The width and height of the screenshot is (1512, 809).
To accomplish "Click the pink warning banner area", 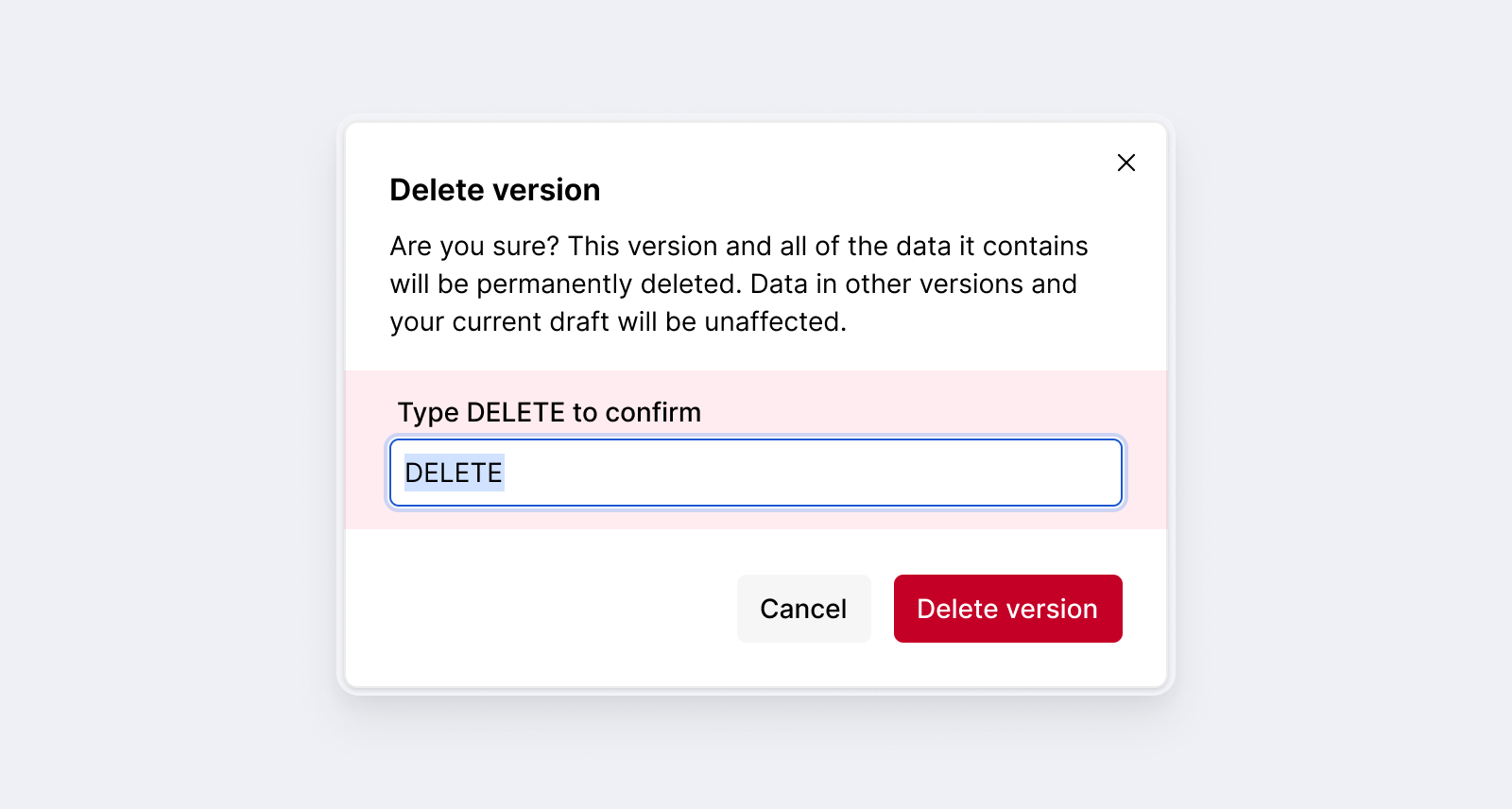I will [945, 397].
